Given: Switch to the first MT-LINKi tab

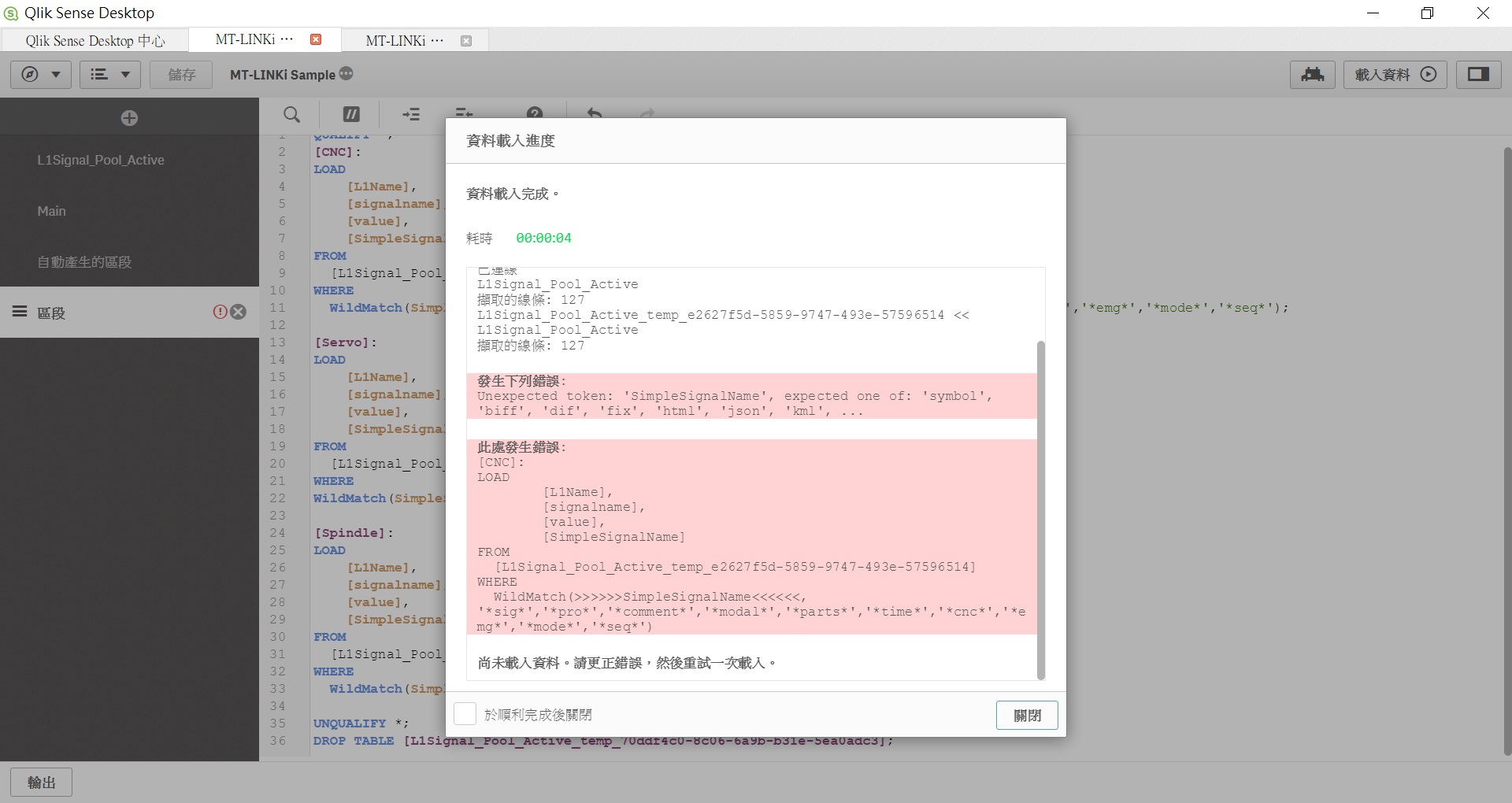Looking at the screenshot, I should click(x=254, y=39).
